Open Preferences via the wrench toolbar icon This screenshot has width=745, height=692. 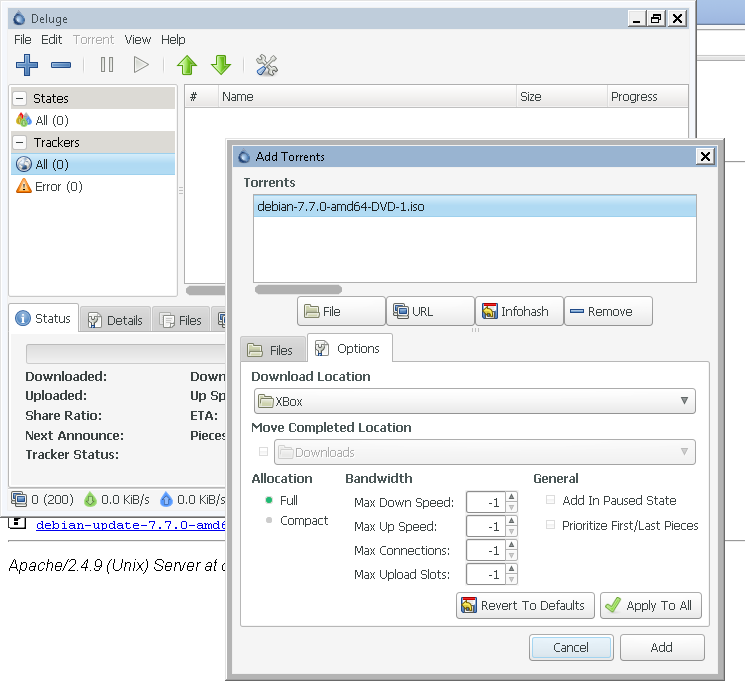(x=267, y=65)
